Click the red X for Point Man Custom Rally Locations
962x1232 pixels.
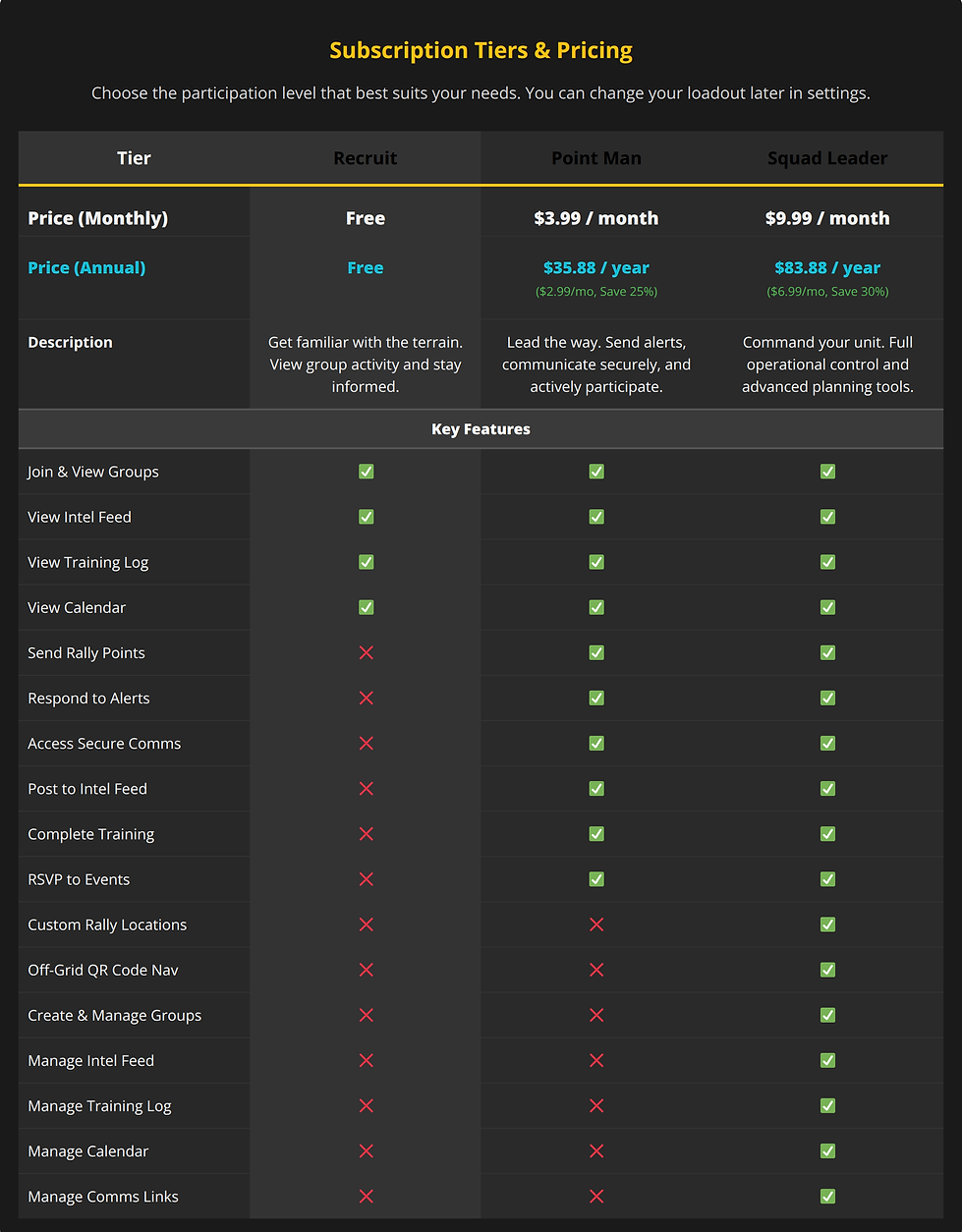[x=596, y=924]
